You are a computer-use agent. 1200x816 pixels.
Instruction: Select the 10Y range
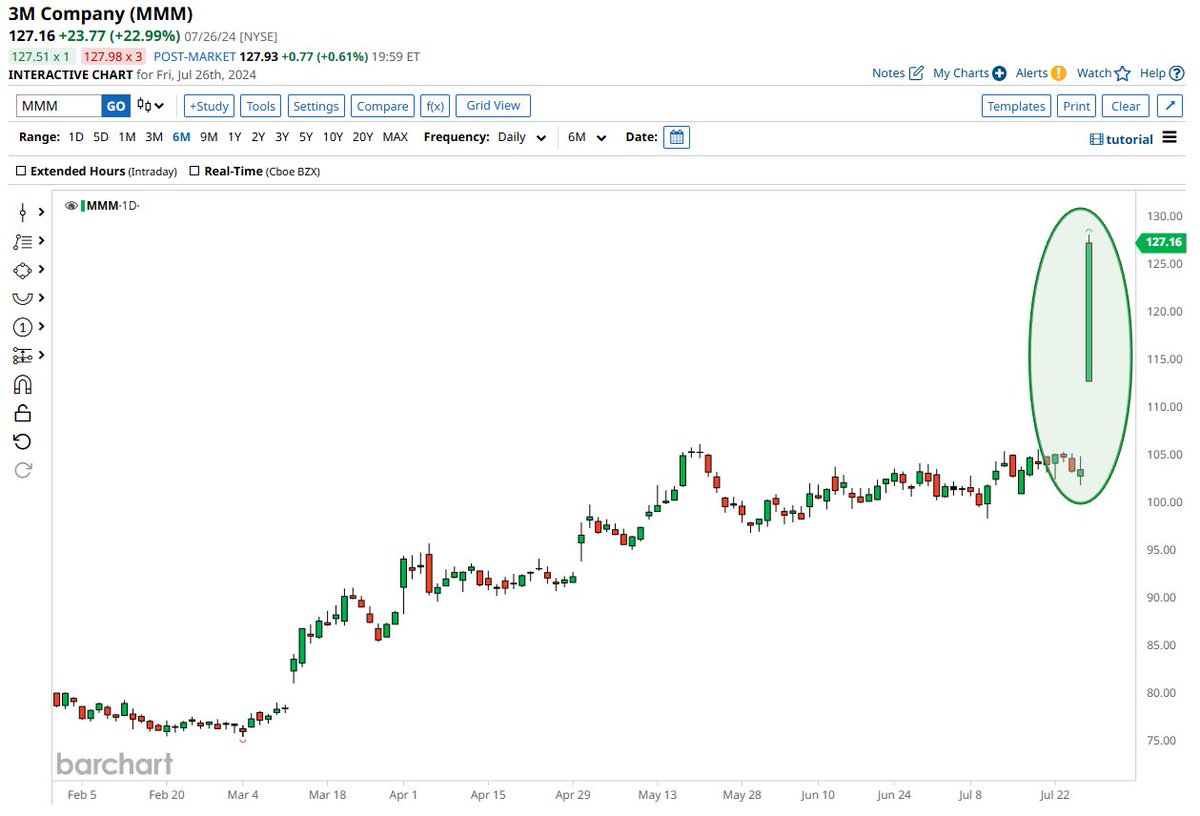tap(333, 137)
